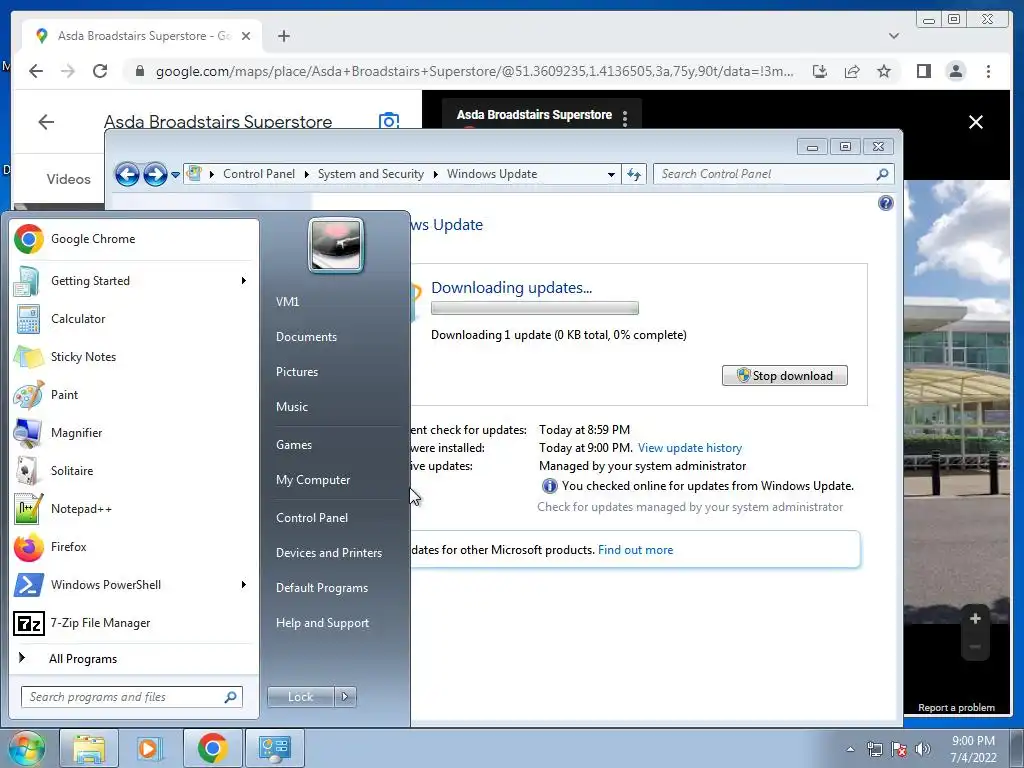The image size is (1024, 768).
Task: Refresh the Control Panel address bar
Action: tap(633, 174)
